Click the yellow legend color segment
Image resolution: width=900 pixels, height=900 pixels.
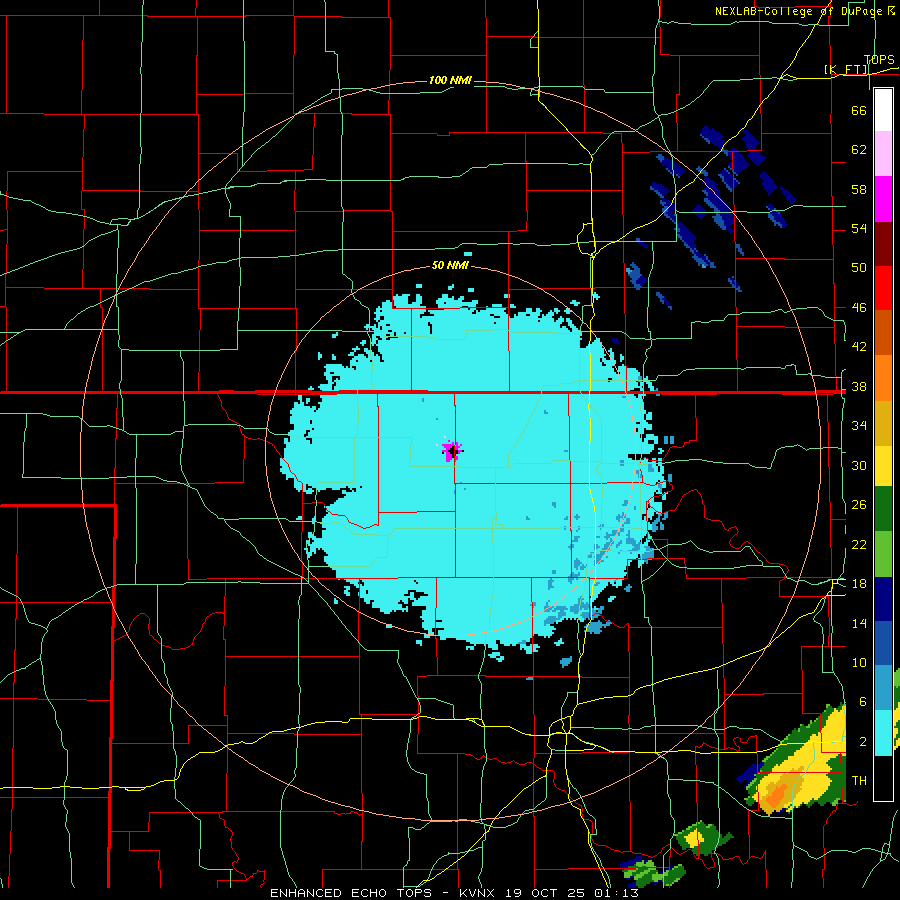883,465
